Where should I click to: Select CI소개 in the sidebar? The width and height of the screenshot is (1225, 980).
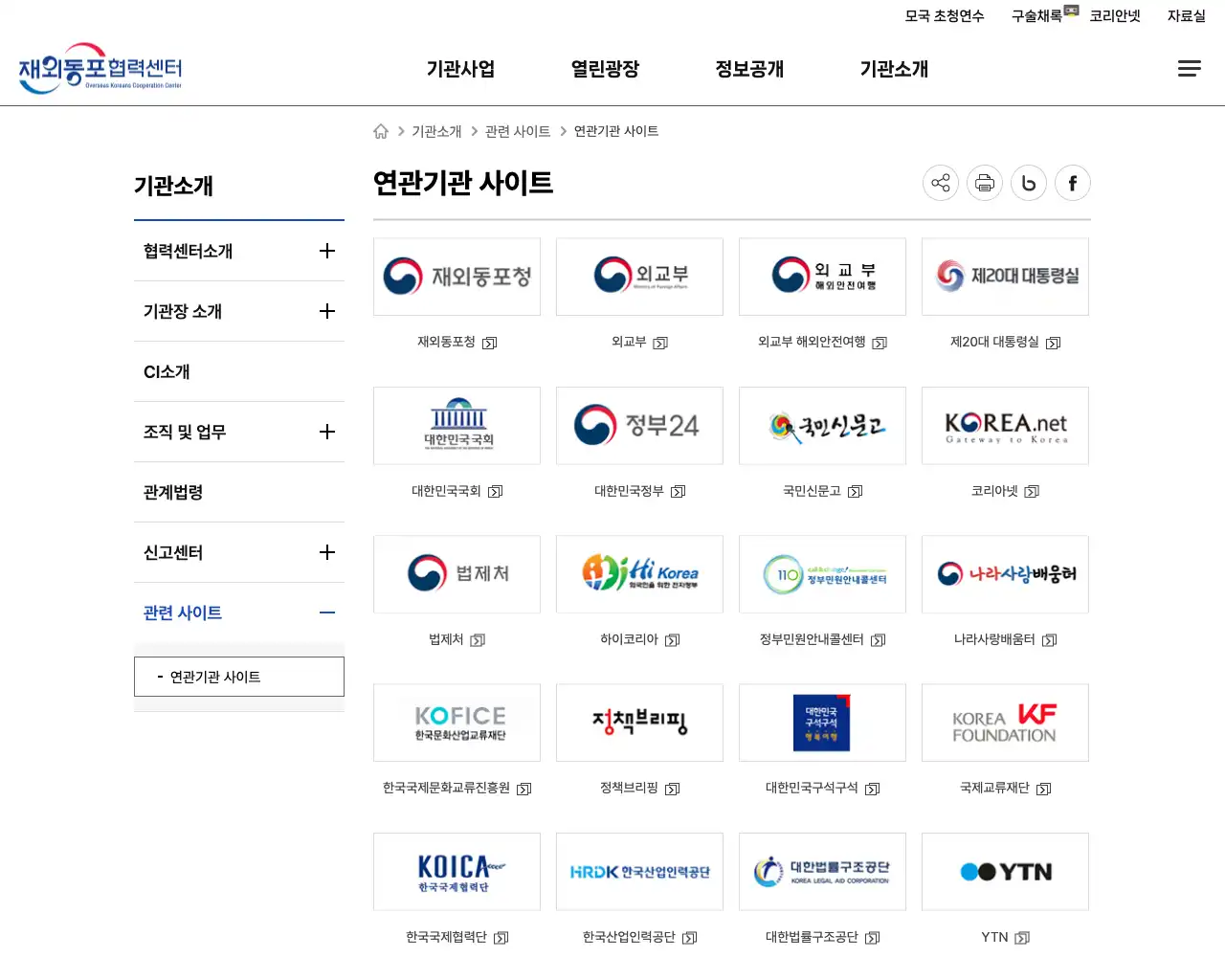pyautogui.click(x=239, y=371)
